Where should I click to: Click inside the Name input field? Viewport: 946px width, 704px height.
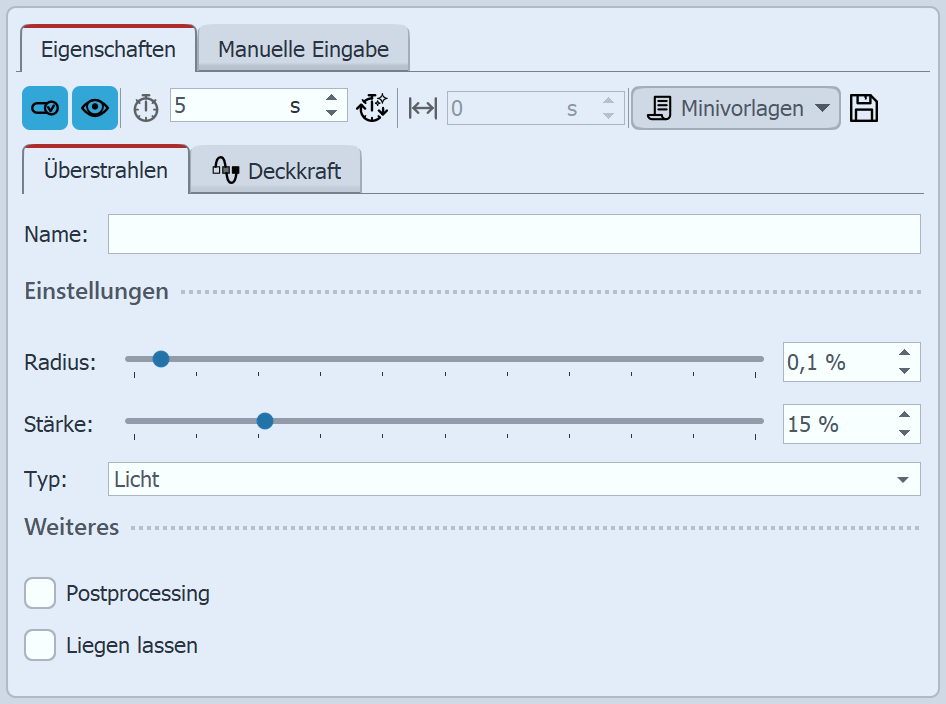tap(515, 234)
